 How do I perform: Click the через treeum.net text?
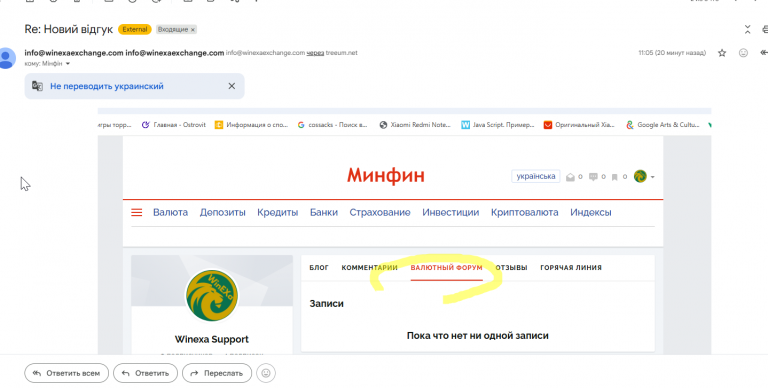click(x=332, y=53)
